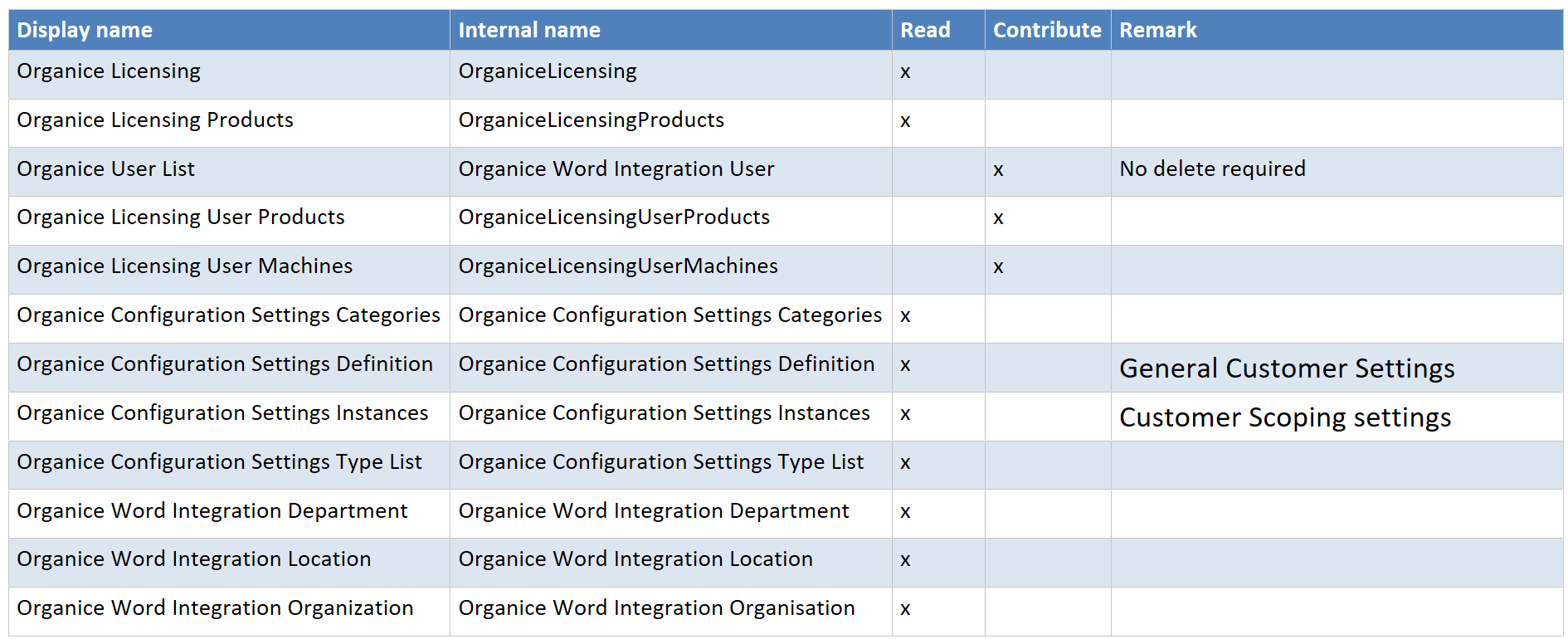Screen dimensions: 1568x639
Task: Click the Contribute 'x' for Organice User List
Action: point(998,171)
